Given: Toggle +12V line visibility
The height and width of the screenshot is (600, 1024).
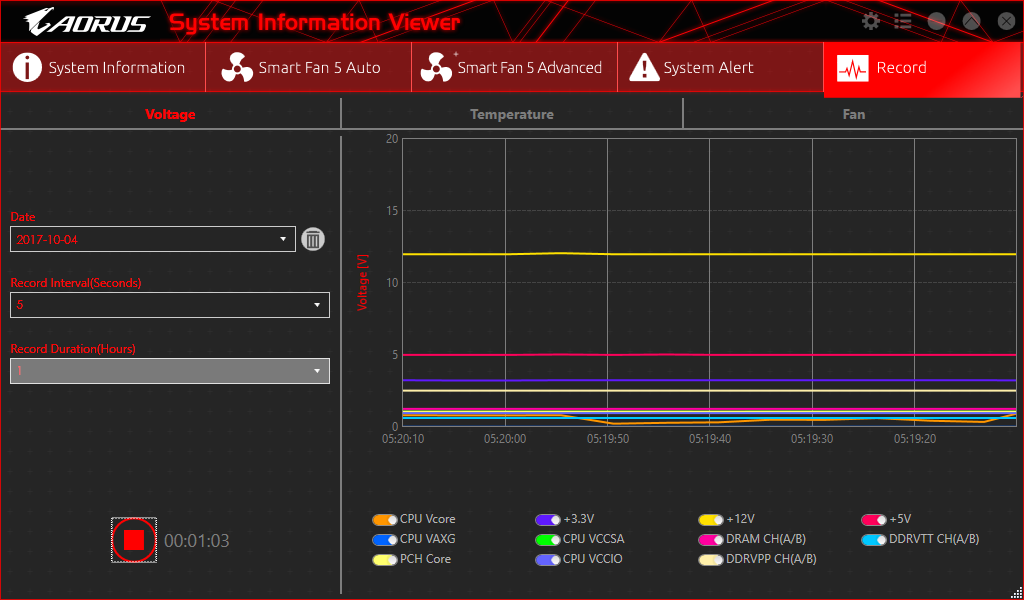Looking at the screenshot, I should pyautogui.click(x=711, y=520).
